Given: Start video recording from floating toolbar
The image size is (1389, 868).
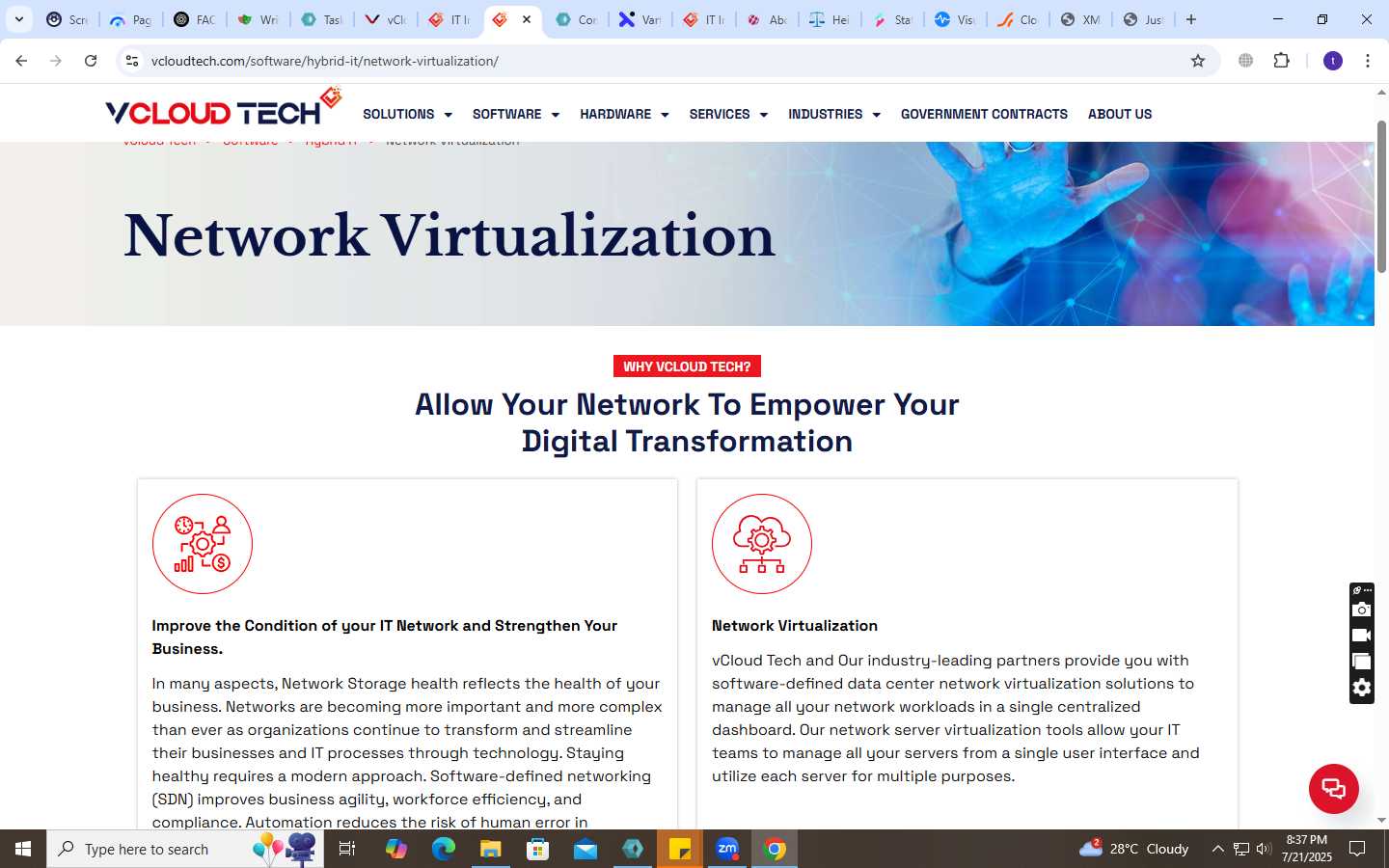Looking at the screenshot, I should (1361, 636).
